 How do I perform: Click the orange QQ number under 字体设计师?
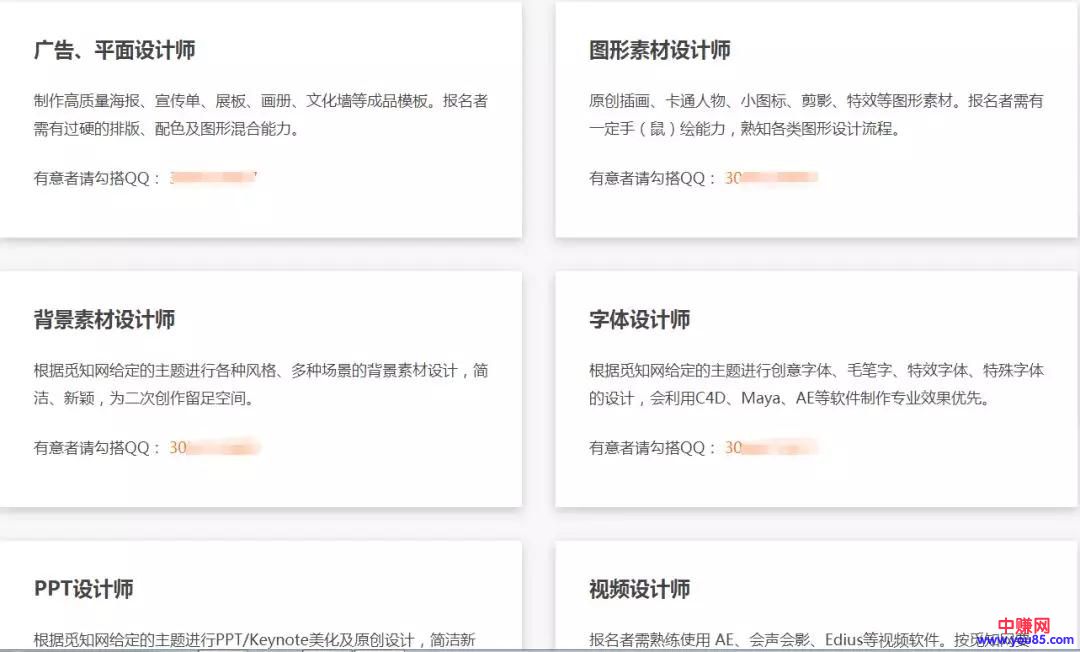point(771,448)
